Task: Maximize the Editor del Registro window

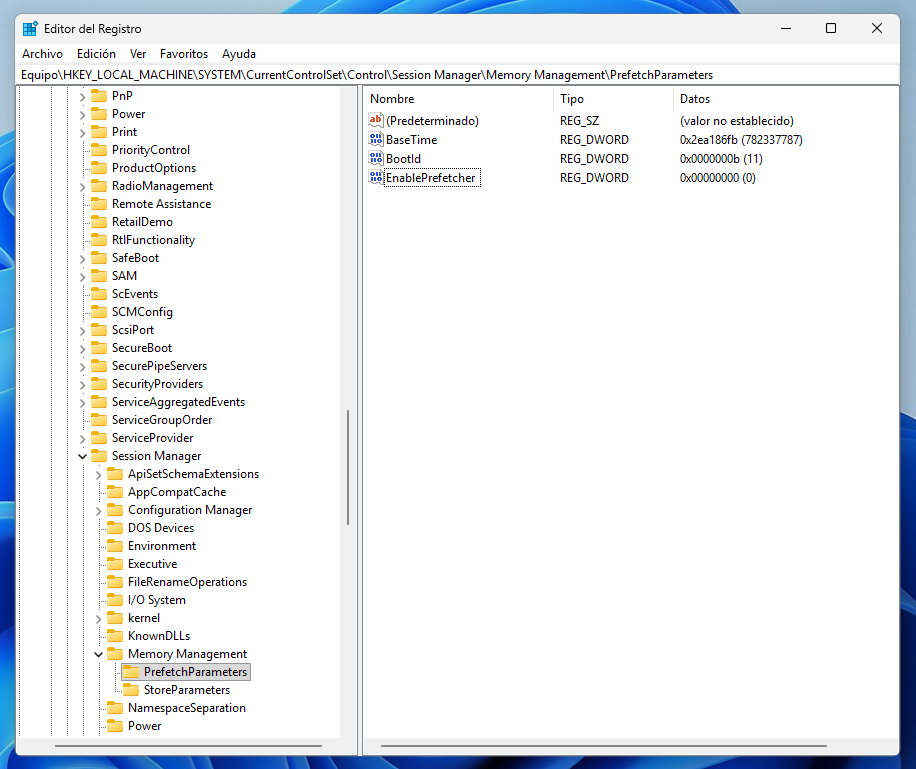Action: [831, 28]
